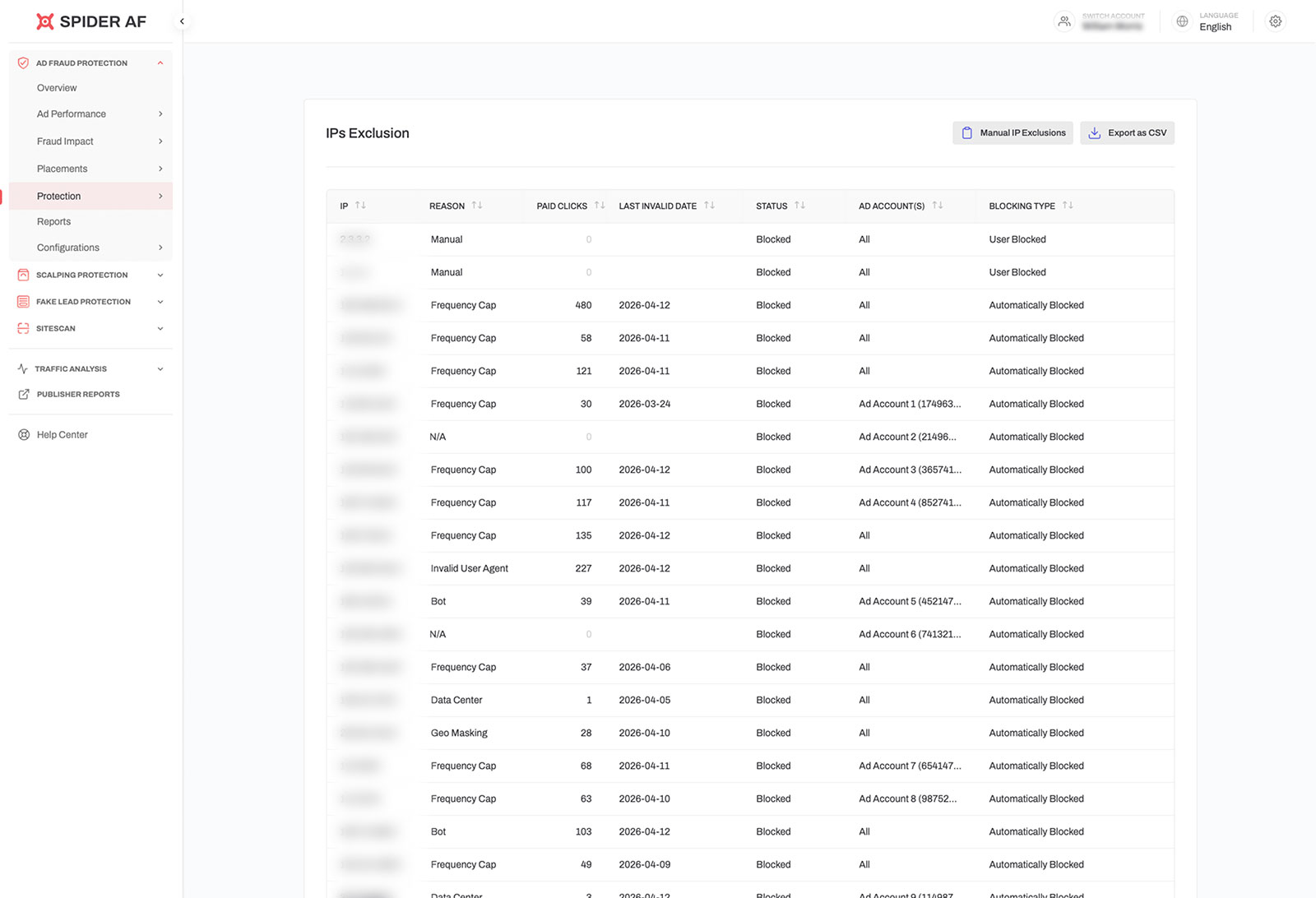The width and height of the screenshot is (1316, 898).
Task: Click the Fake Lead Protection list icon
Action: [22, 301]
